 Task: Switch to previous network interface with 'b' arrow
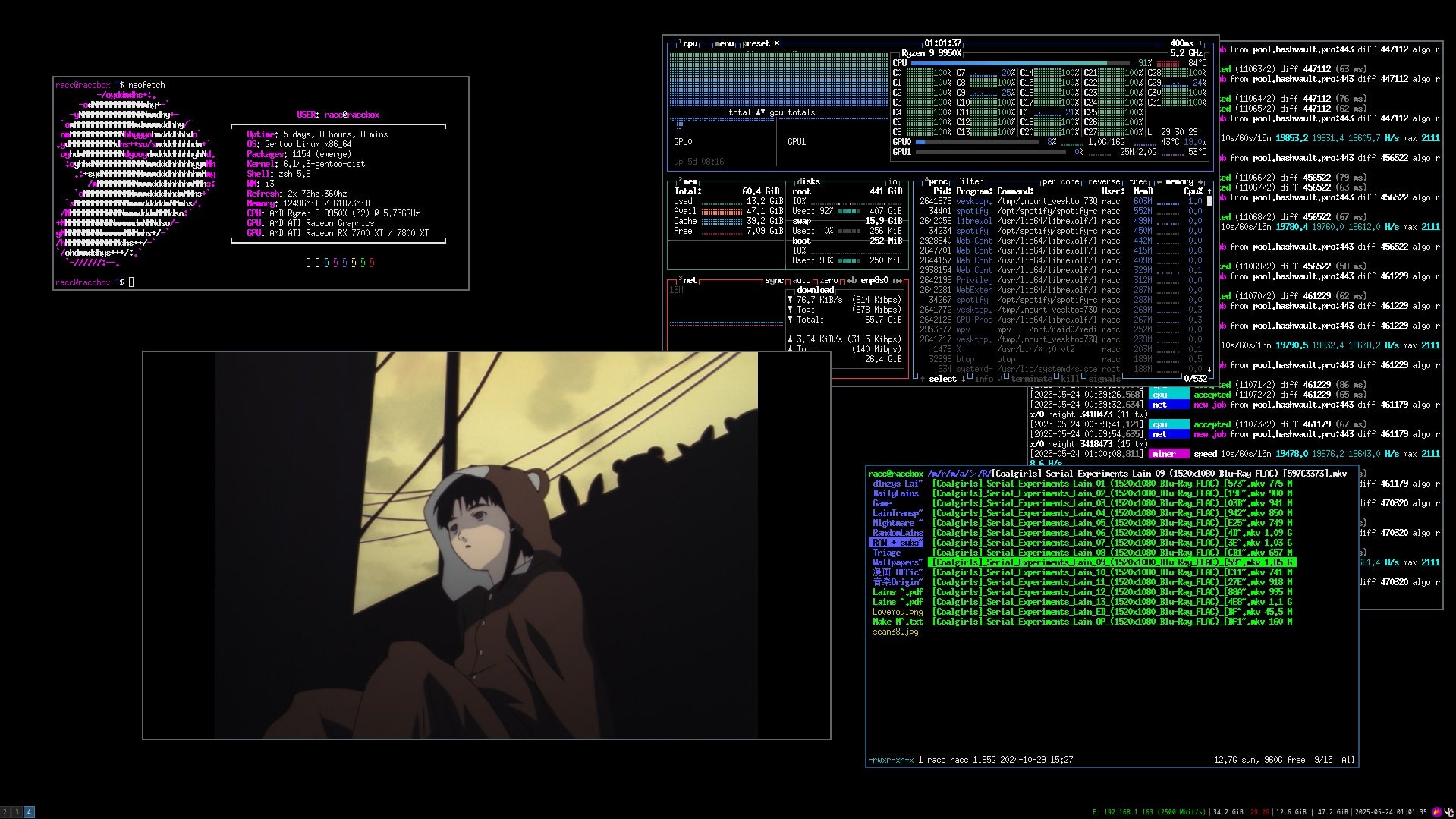click(x=852, y=280)
